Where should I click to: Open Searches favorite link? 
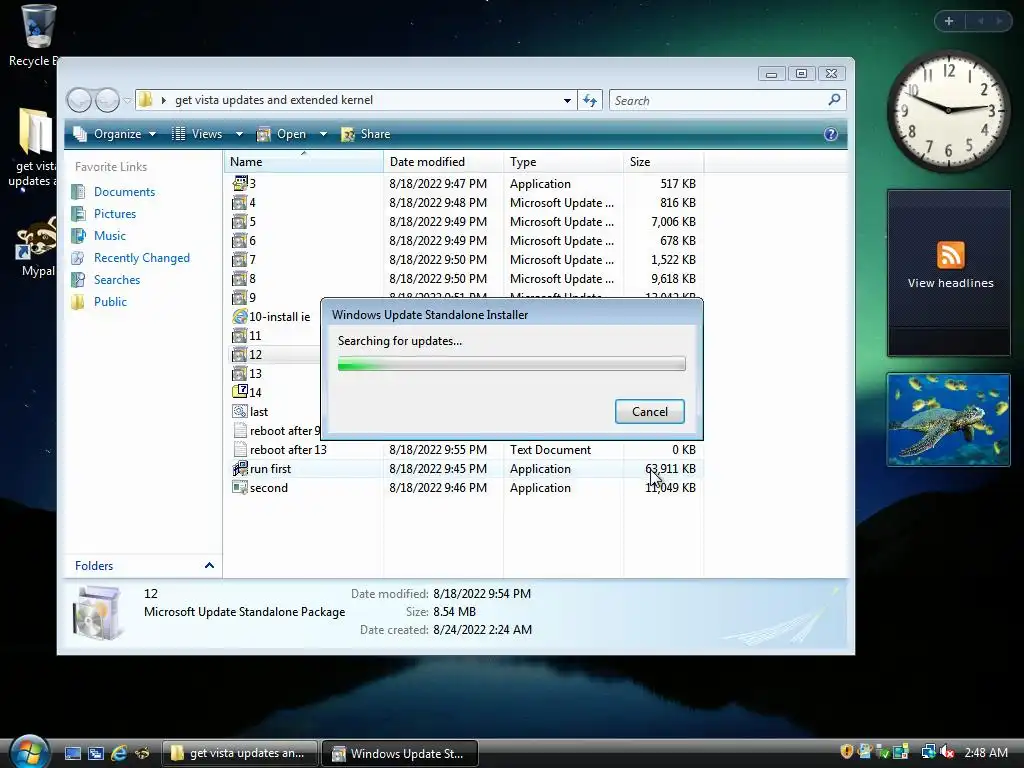point(117,280)
